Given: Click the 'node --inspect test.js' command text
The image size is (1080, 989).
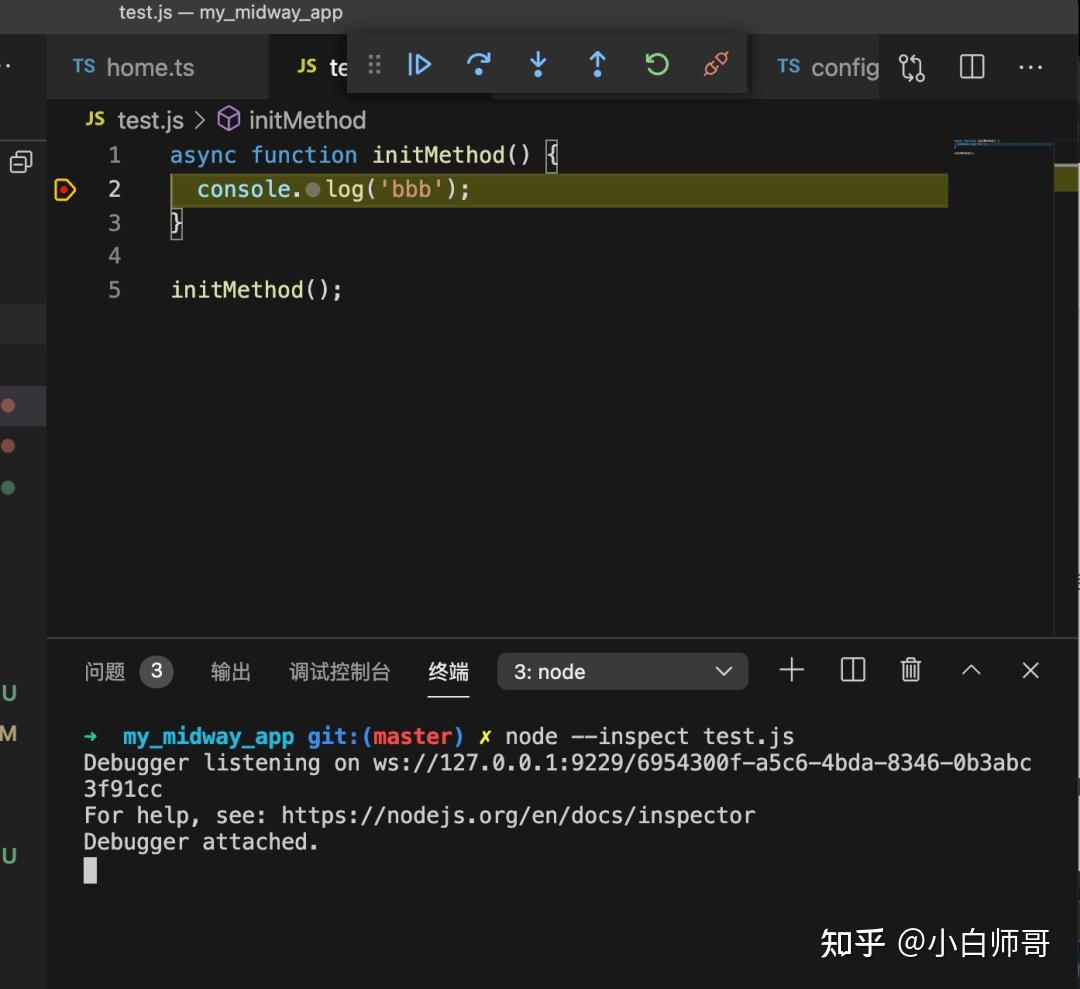Looking at the screenshot, I should click(650, 737).
